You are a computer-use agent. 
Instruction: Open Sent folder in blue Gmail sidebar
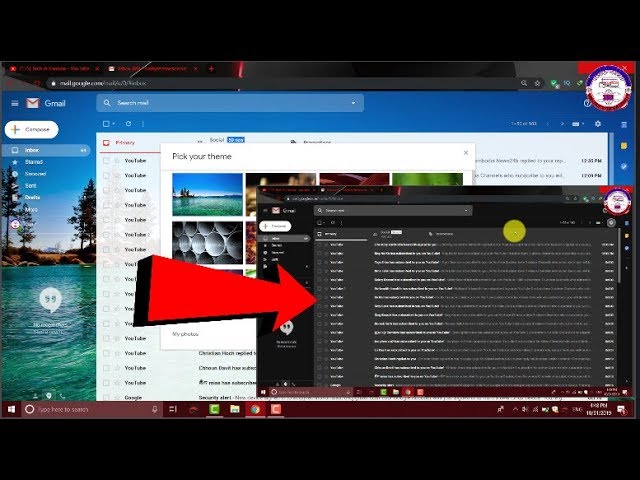(31, 186)
